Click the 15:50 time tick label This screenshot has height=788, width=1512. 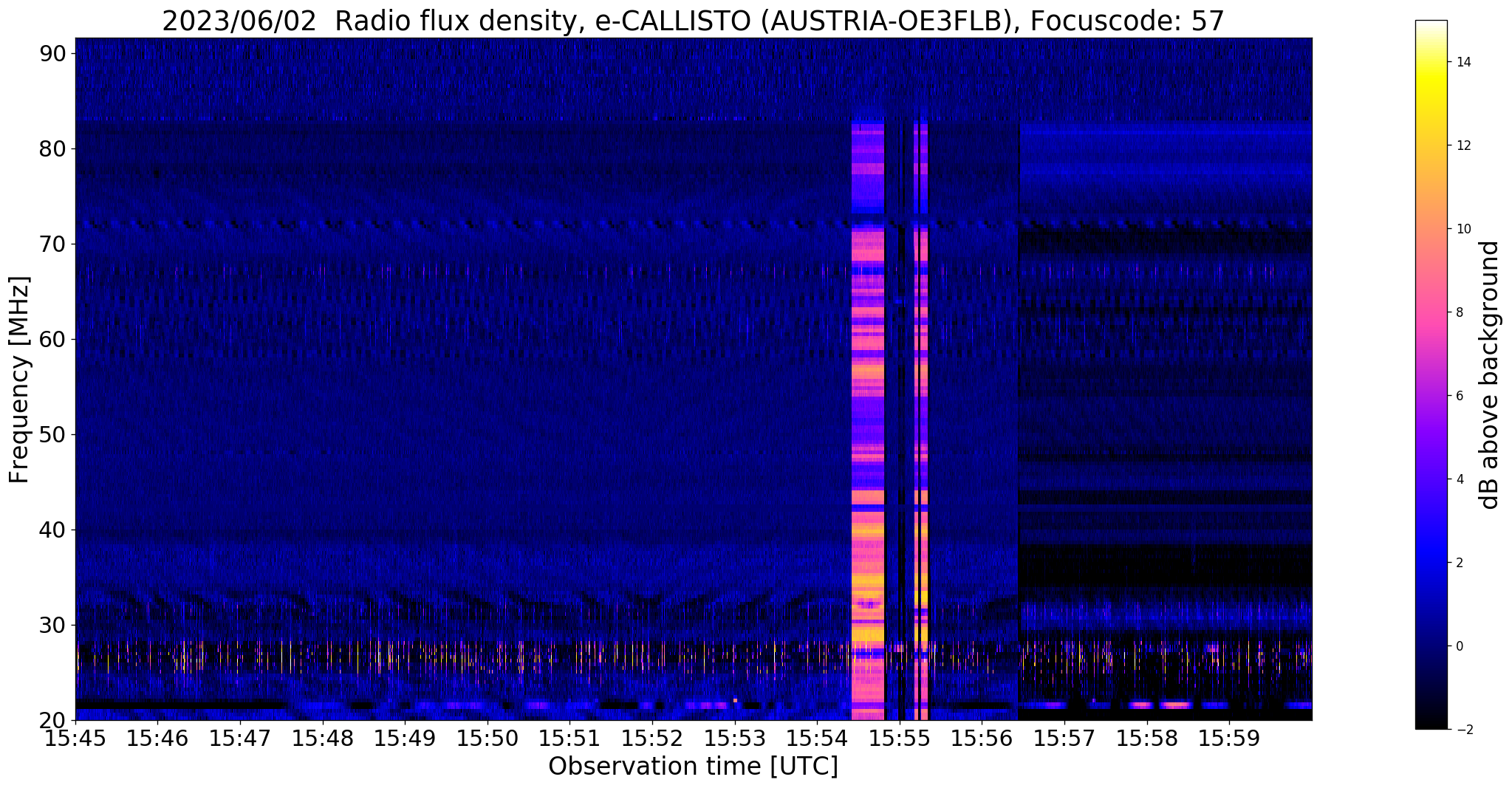[488, 737]
